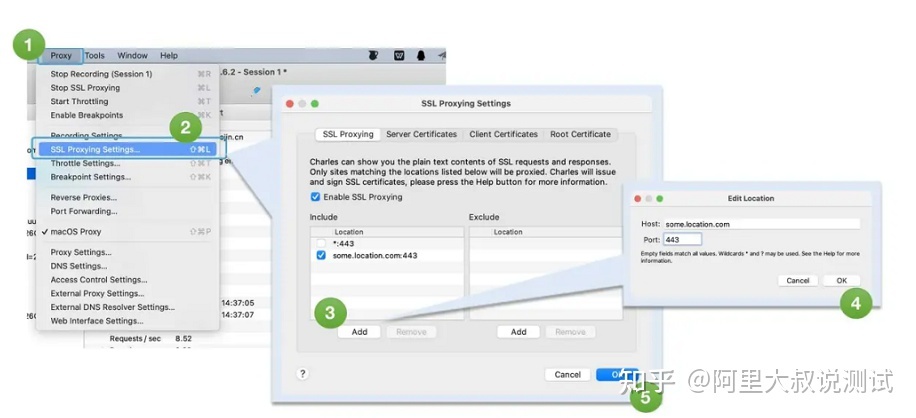Viewport: 916px width, 418px height.
Task: Close the SSL Proxying Settings window
Action: pyautogui.click(x=289, y=103)
